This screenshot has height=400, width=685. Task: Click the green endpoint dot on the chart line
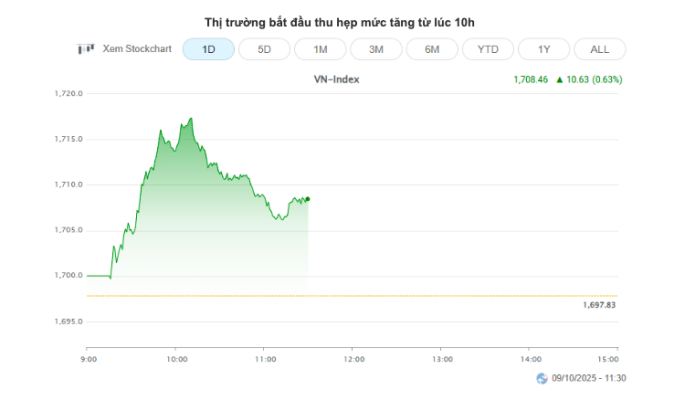click(x=307, y=199)
